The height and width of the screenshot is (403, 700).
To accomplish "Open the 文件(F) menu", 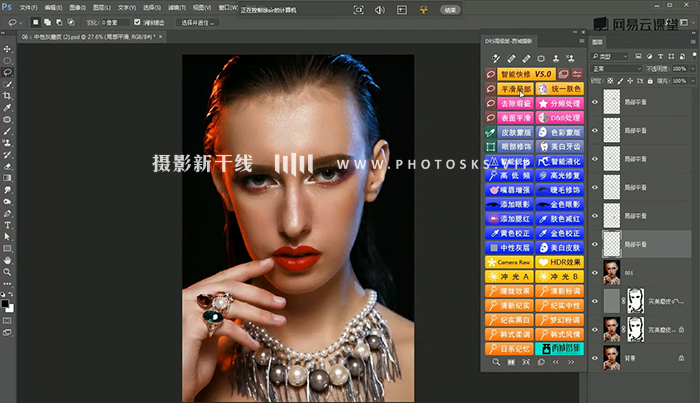I will click(x=28, y=8).
